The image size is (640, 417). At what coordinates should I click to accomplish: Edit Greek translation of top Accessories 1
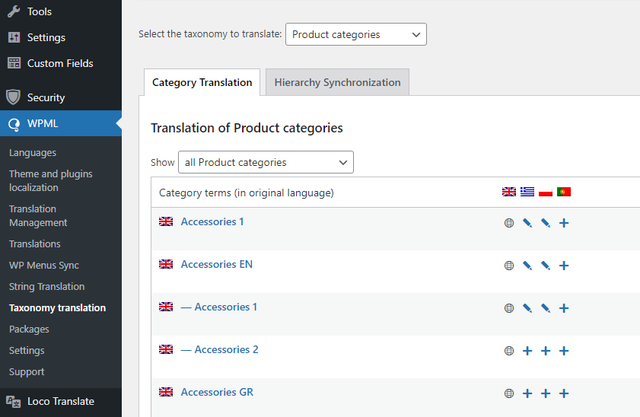[527, 223]
